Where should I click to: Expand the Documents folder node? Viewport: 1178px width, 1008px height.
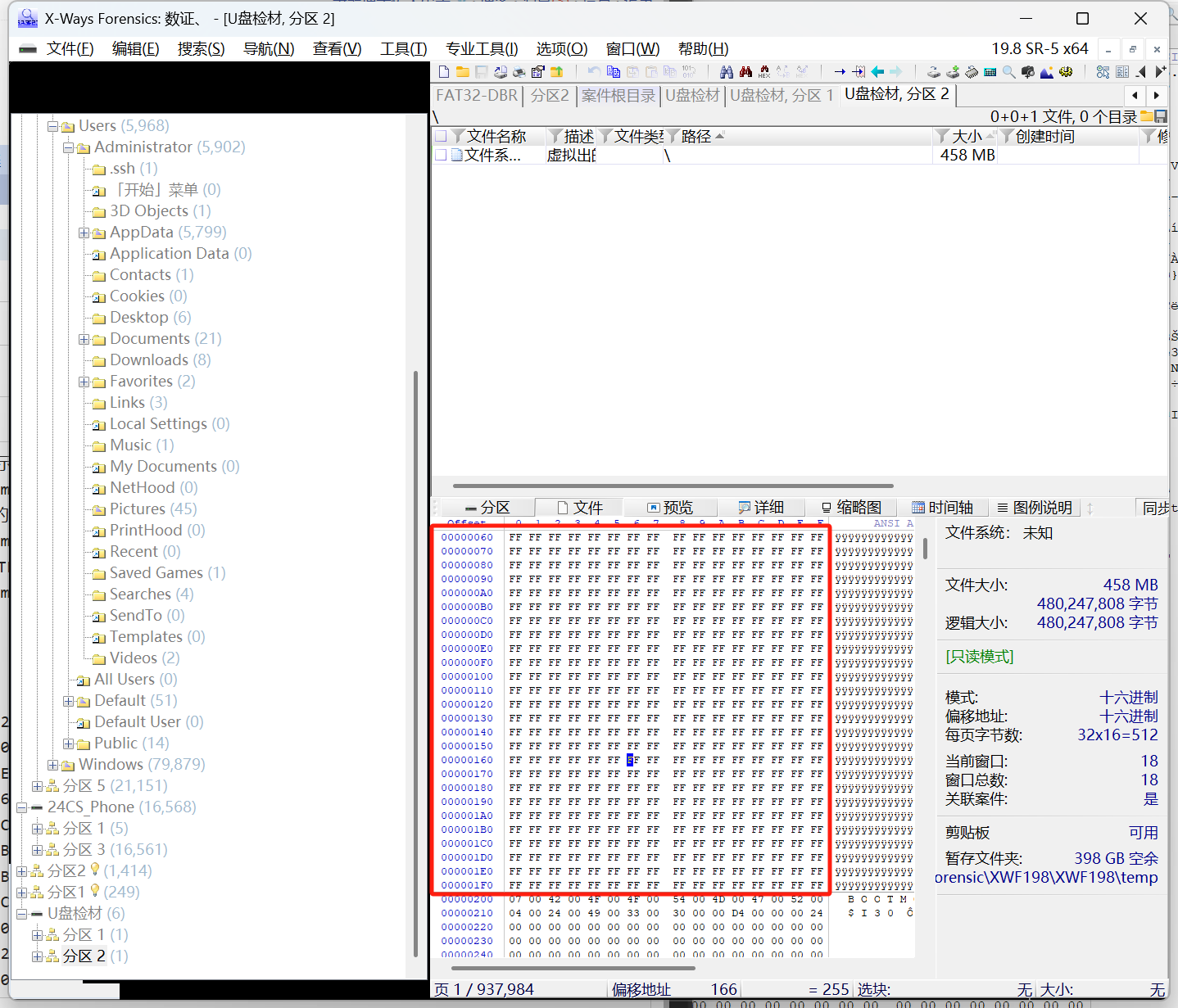pyautogui.click(x=84, y=339)
